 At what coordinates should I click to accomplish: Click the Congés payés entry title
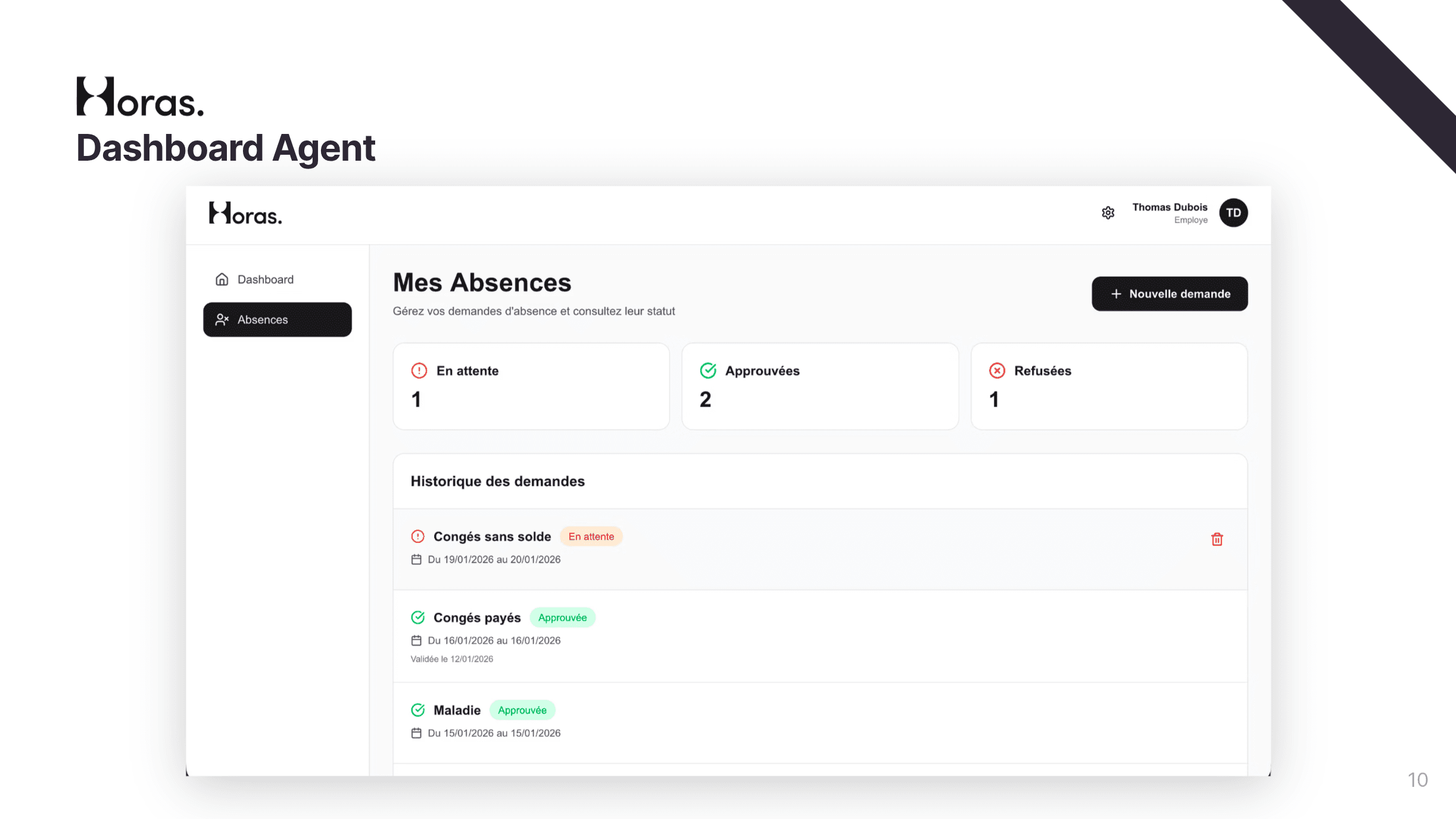click(477, 618)
